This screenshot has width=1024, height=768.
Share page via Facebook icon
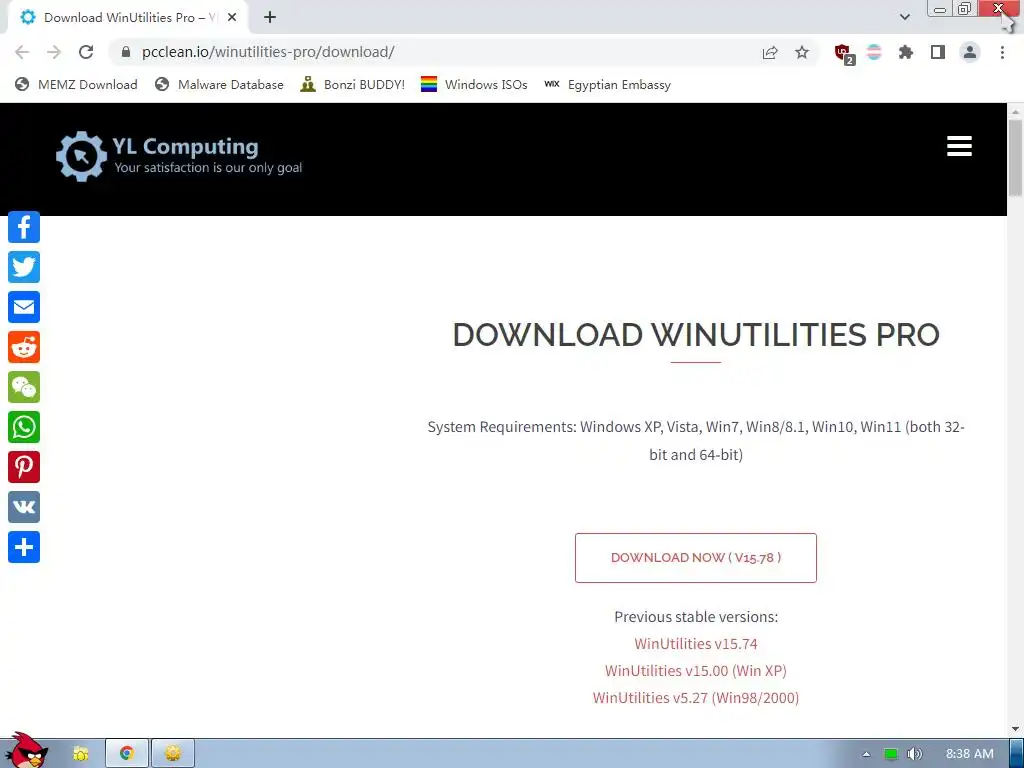pos(24,227)
